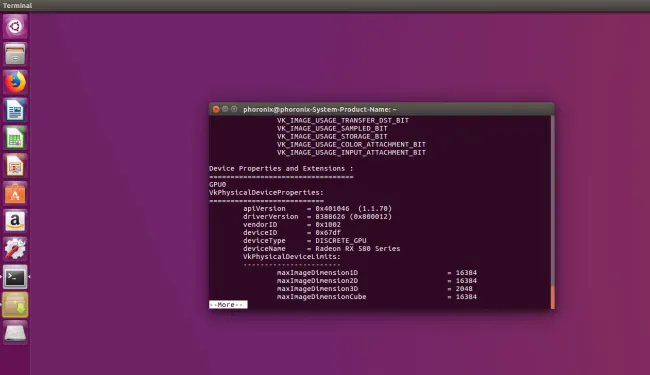Screen dimensions: 650x375
Task: Click Device Properties and Extensions heading
Action: coord(281,168)
